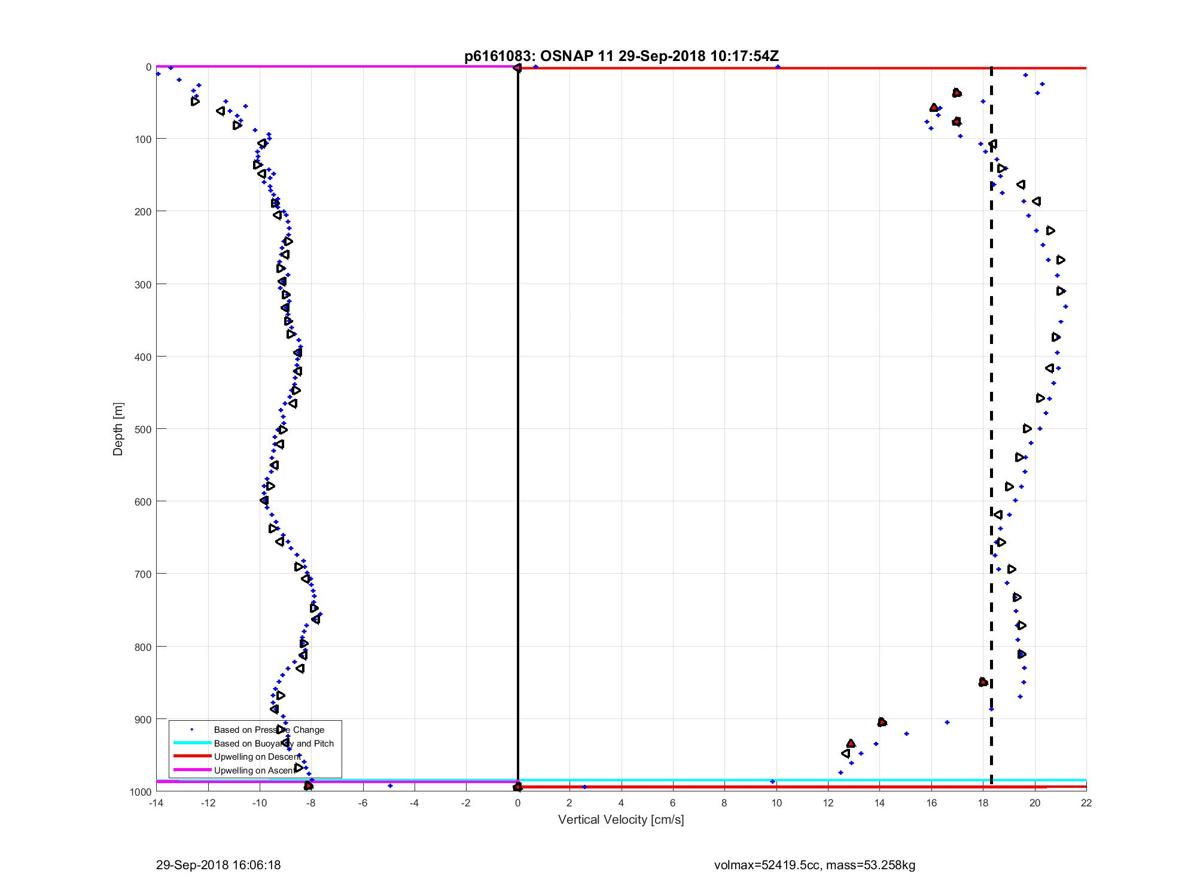Click the depth tick label 200

(x=143, y=212)
